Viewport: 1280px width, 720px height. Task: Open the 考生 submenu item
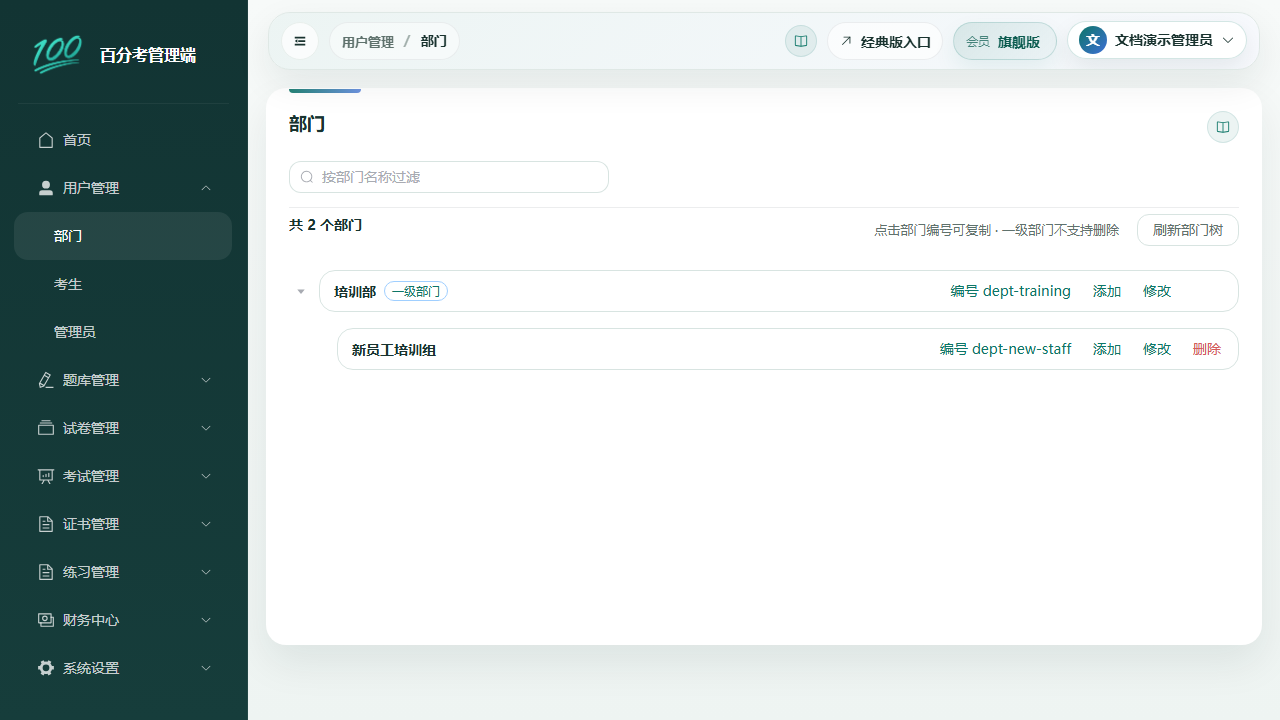click(123, 284)
